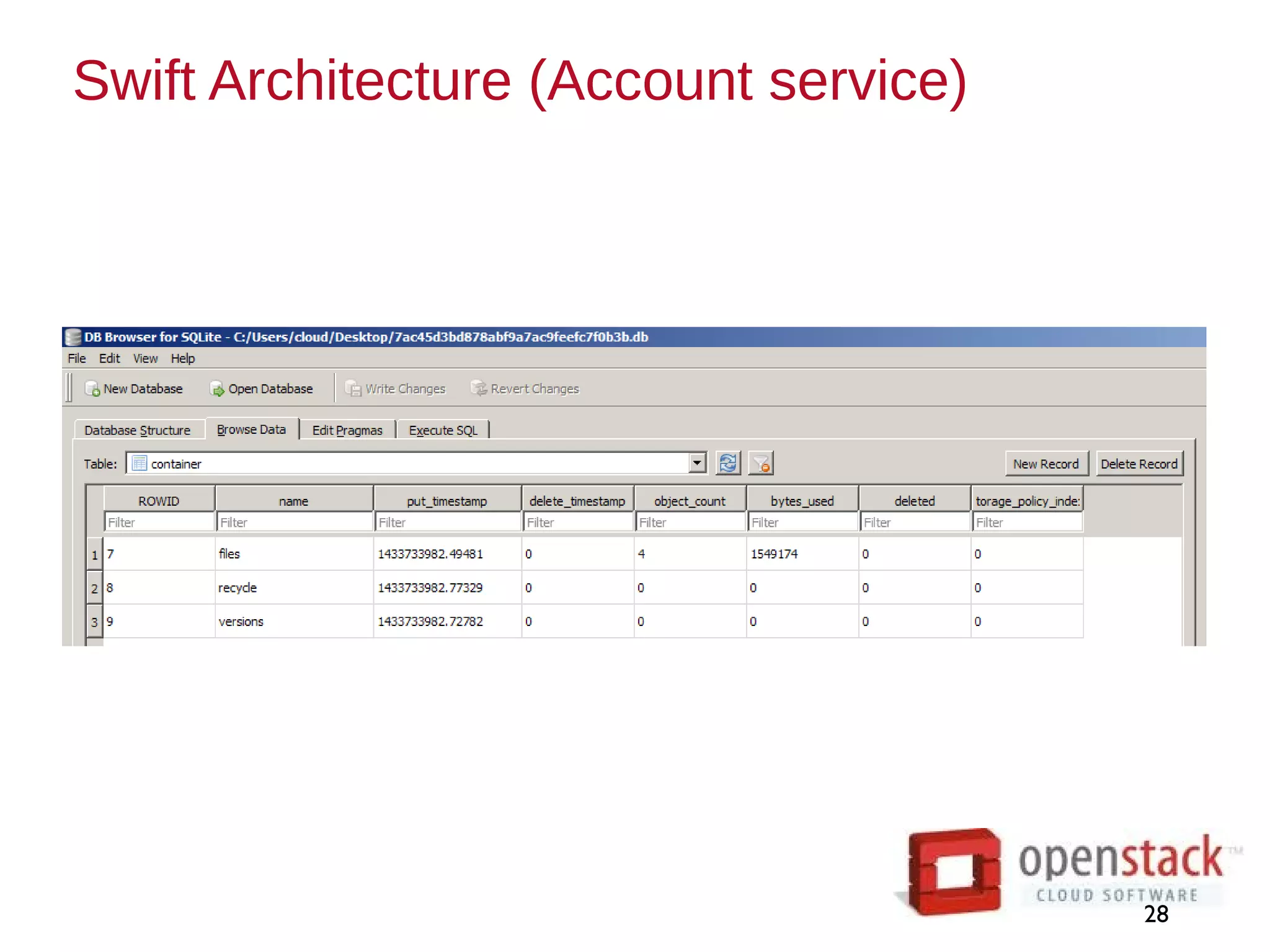Select row header 3
The image size is (1270, 952).
point(95,621)
